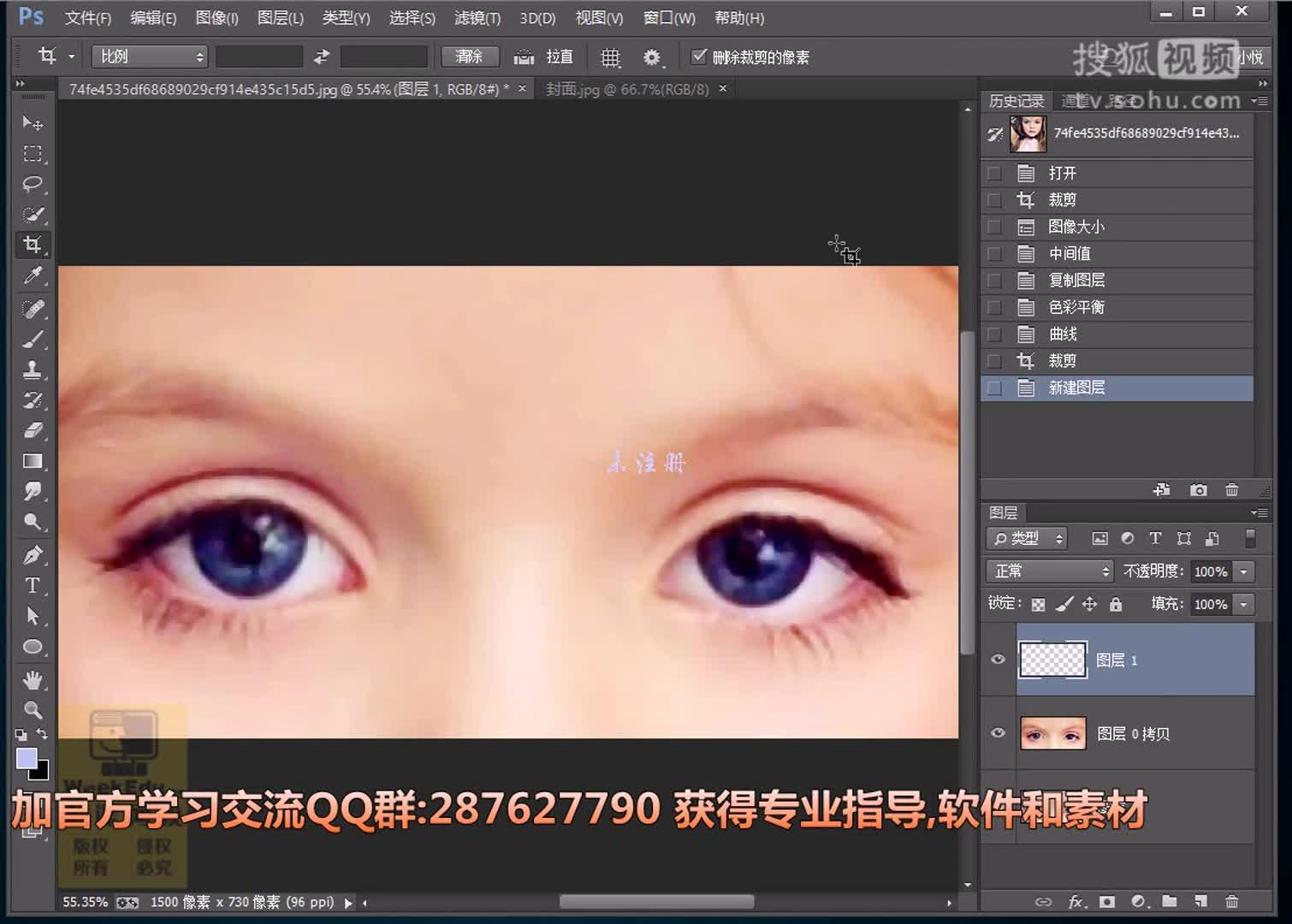
Task: Select the Eyedropper tool
Action: (33, 275)
